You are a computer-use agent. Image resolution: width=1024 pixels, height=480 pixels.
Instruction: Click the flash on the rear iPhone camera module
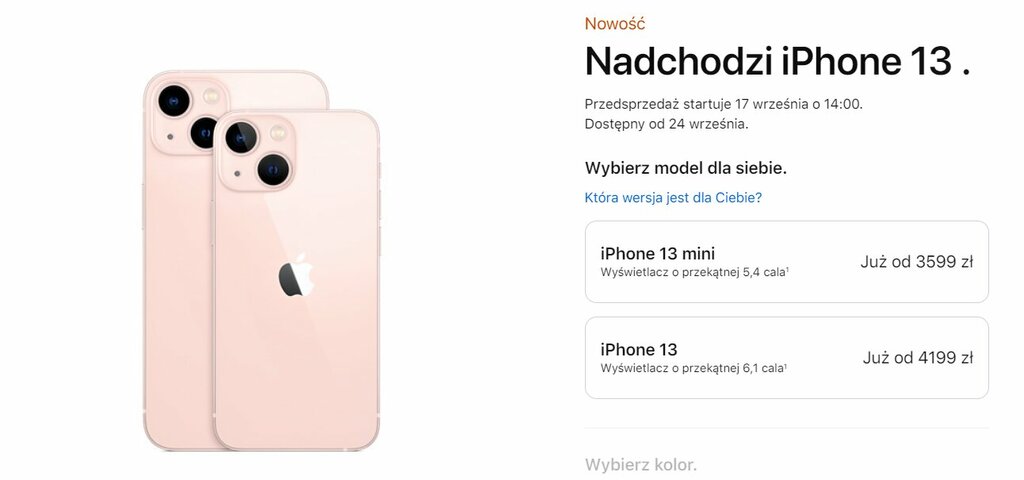210,97
